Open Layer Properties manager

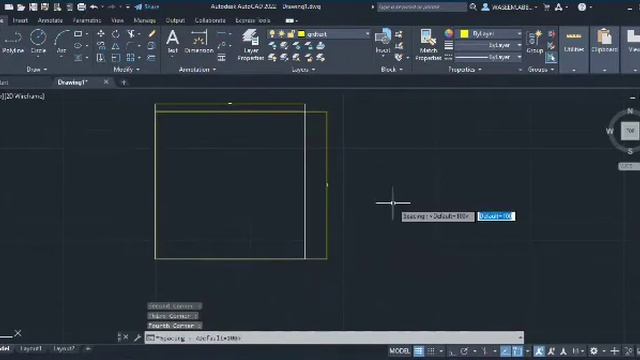[x=251, y=45]
